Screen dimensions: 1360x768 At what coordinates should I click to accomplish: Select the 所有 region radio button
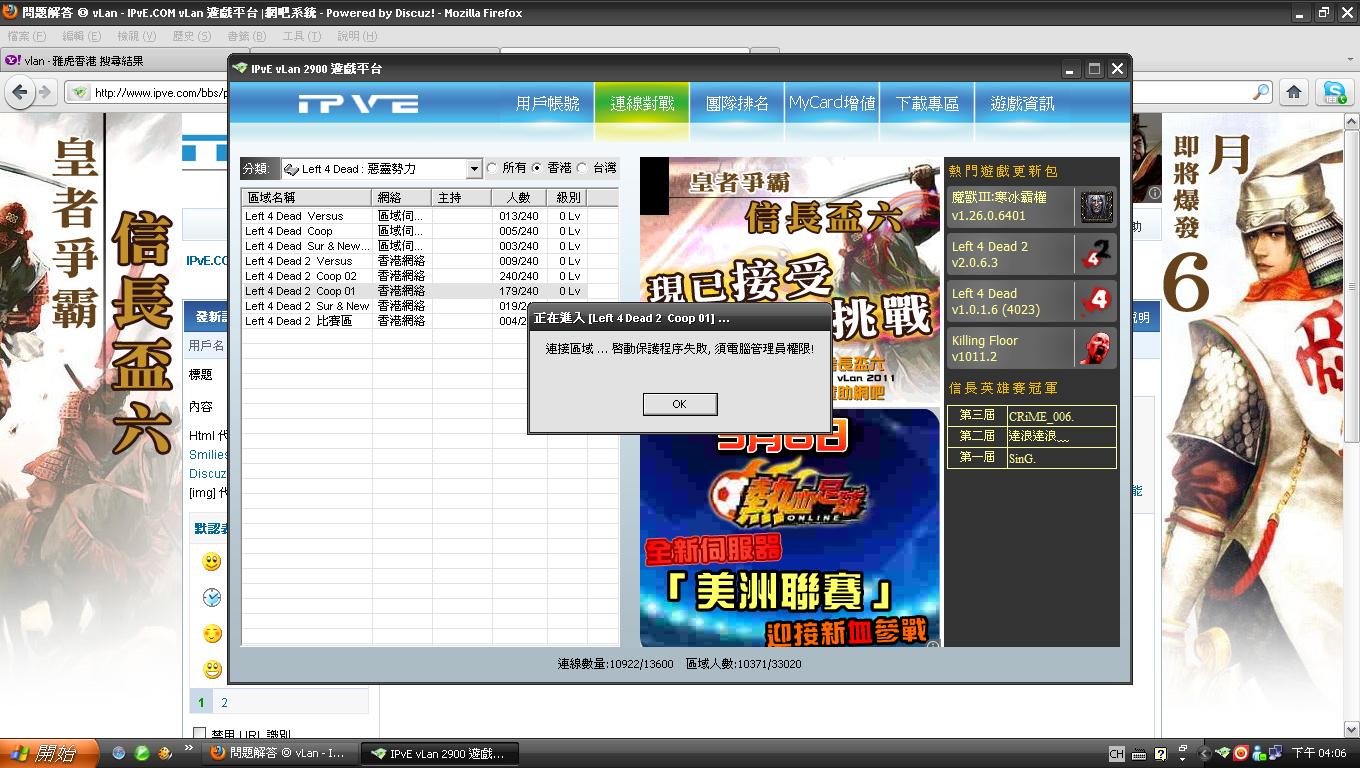click(492, 169)
